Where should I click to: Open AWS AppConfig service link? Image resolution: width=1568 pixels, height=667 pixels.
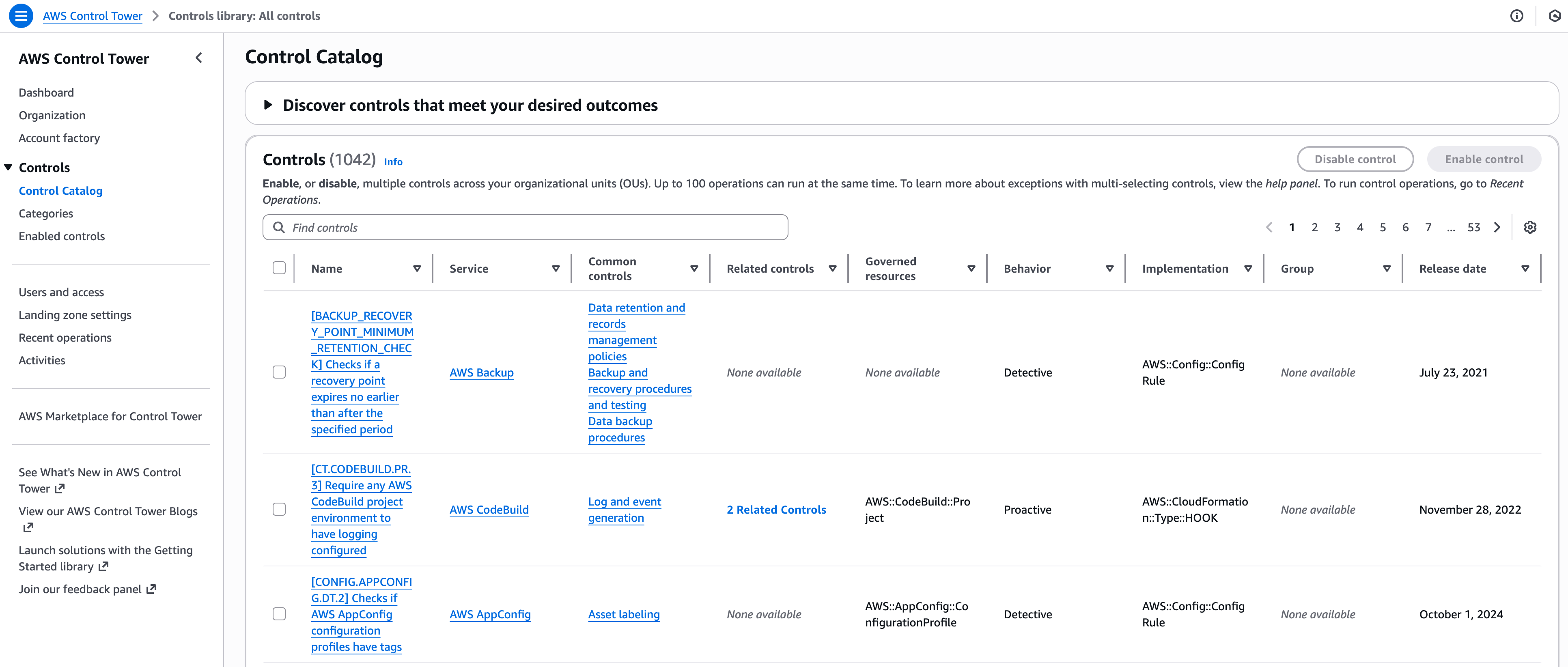tap(490, 614)
